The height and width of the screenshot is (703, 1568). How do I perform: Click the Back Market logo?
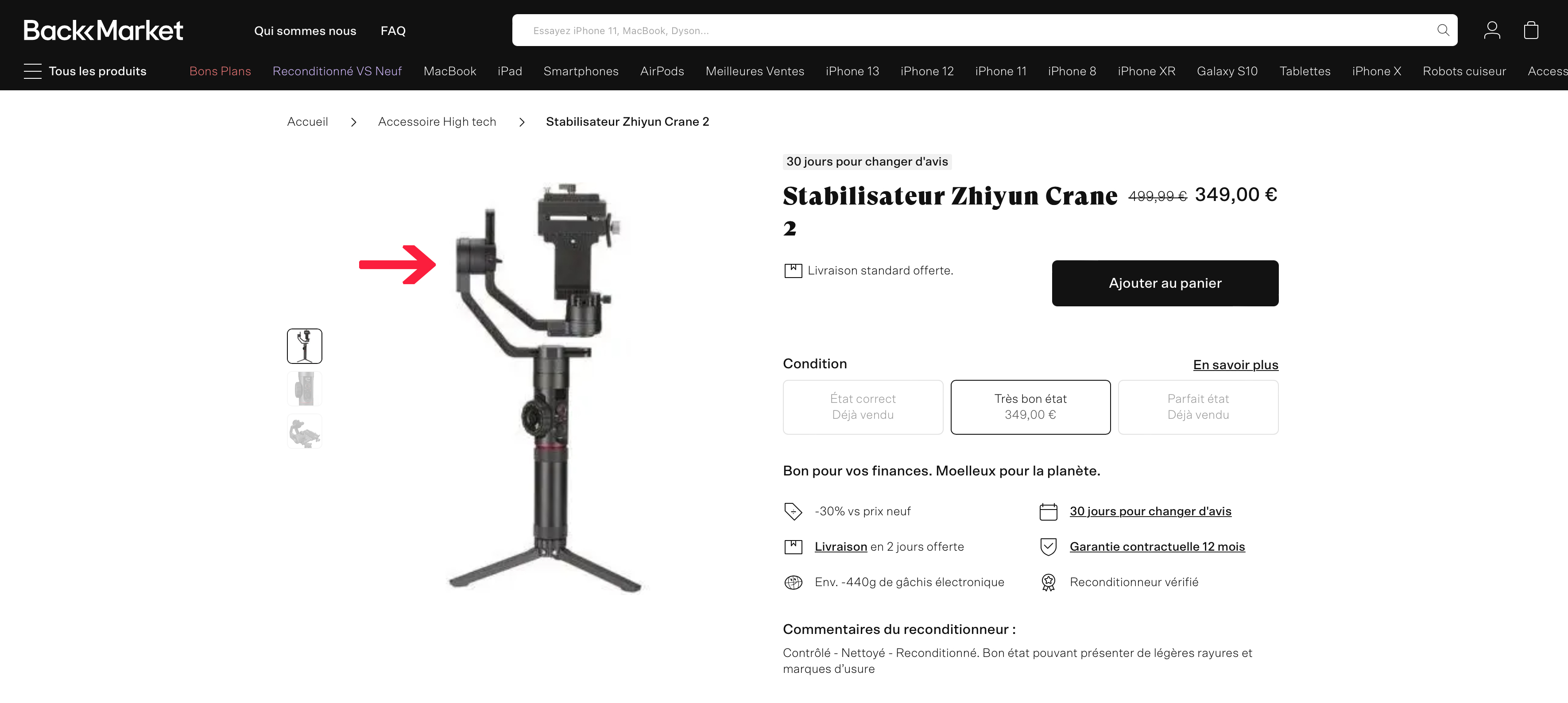coord(104,30)
